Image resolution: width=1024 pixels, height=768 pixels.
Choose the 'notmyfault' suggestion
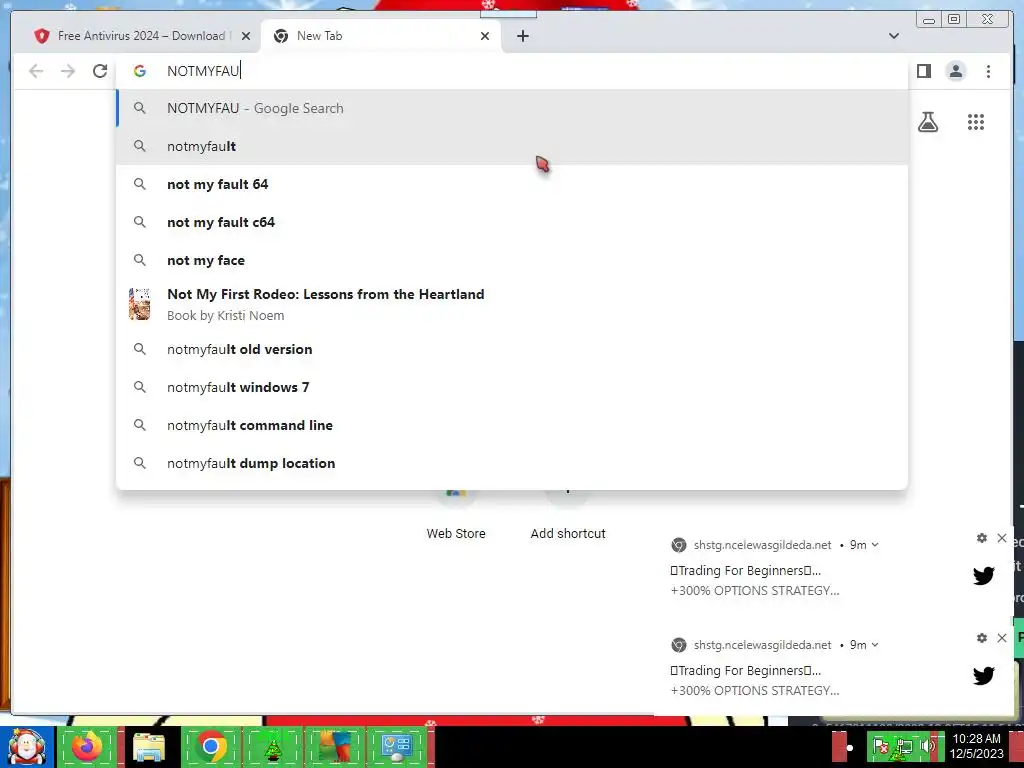click(512, 146)
